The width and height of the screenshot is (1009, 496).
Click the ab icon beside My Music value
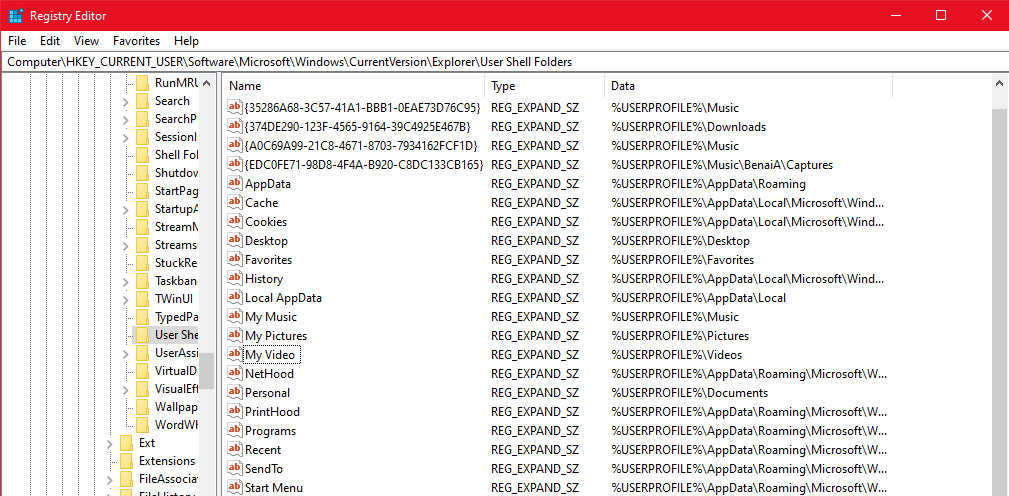point(235,317)
